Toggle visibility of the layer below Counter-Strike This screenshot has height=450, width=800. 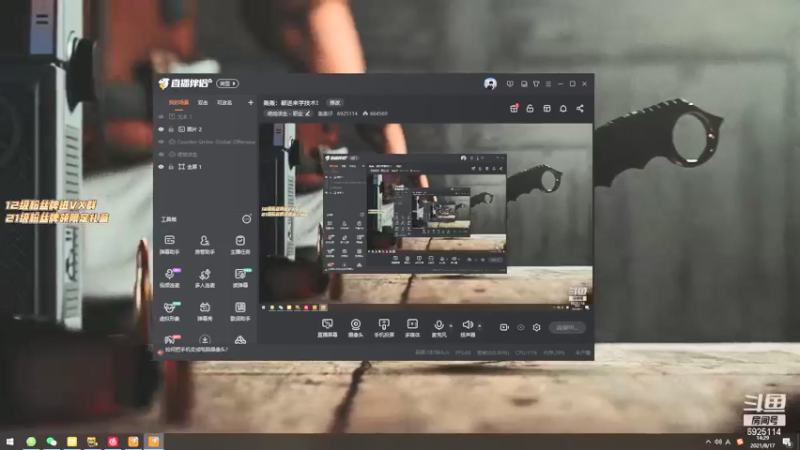point(161,154)
